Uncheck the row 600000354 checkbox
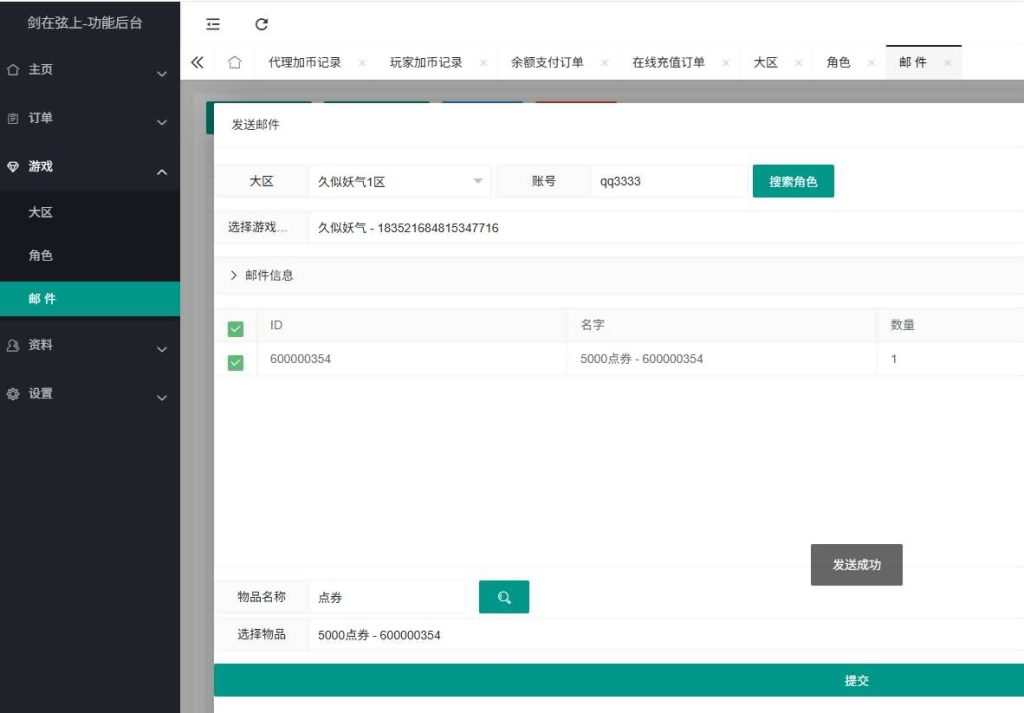The height and width of the screenshot is (713, 1024). pos(236,362)
